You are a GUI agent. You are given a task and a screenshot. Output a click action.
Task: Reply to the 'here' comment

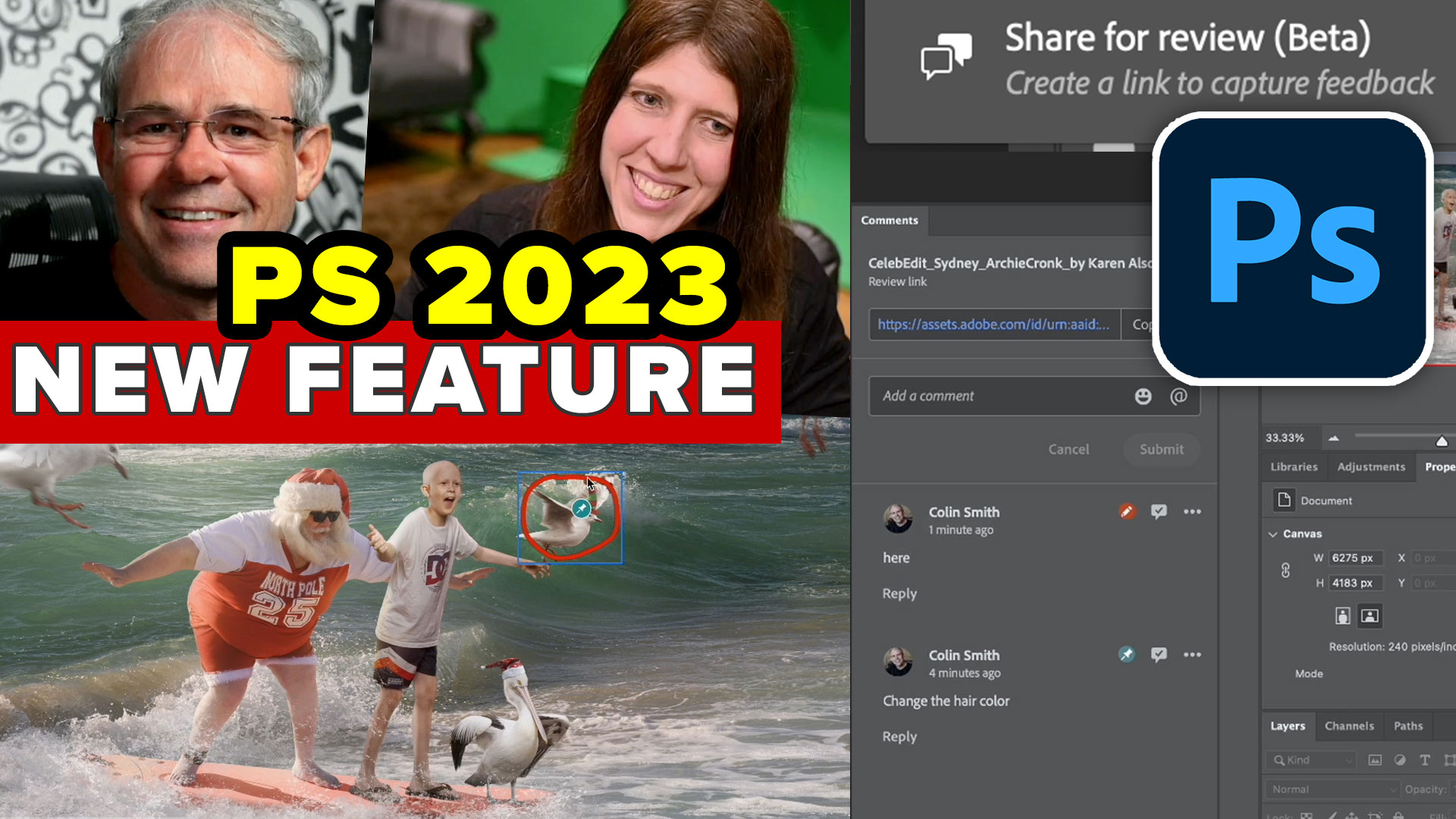click(899, 594)
